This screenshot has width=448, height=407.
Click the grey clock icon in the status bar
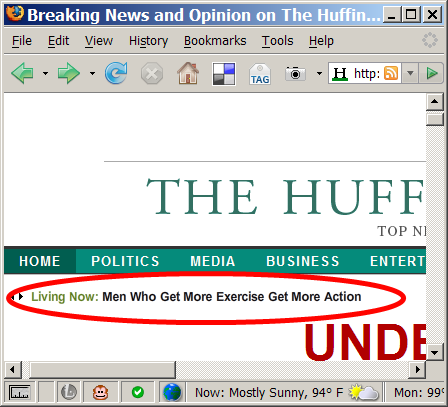69,392
